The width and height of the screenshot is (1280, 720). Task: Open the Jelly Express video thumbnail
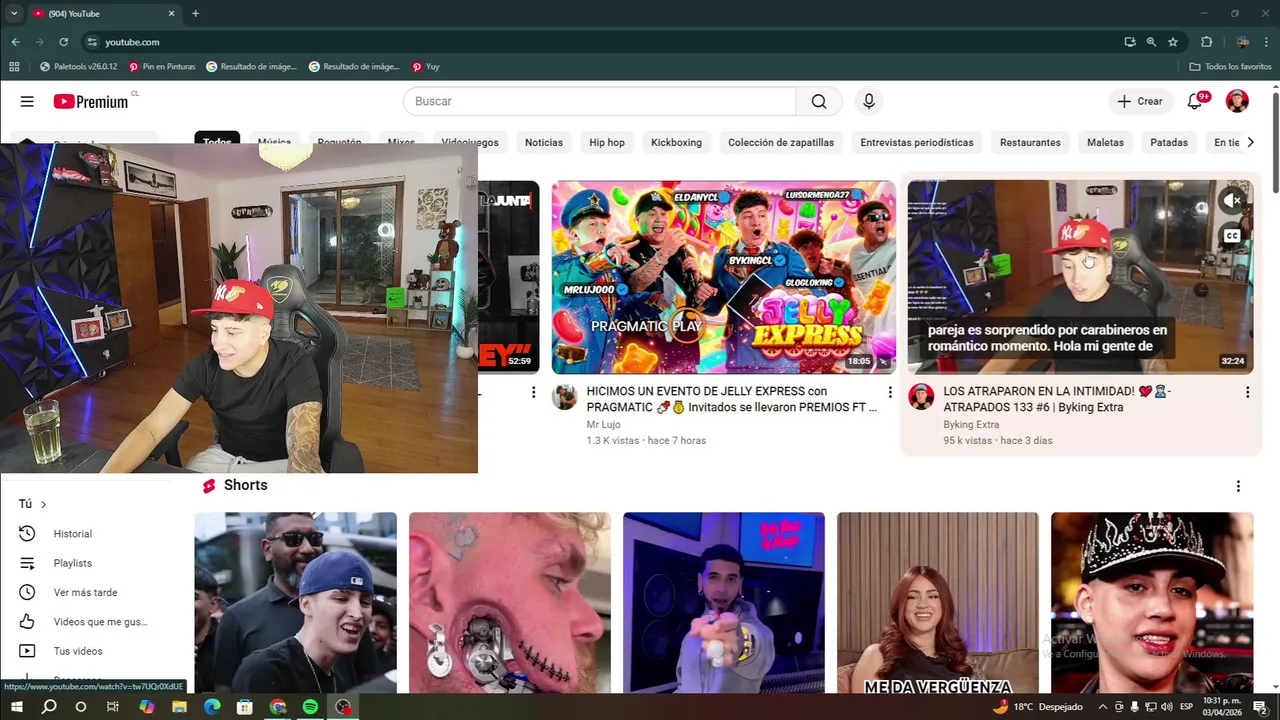coord(724,277)
